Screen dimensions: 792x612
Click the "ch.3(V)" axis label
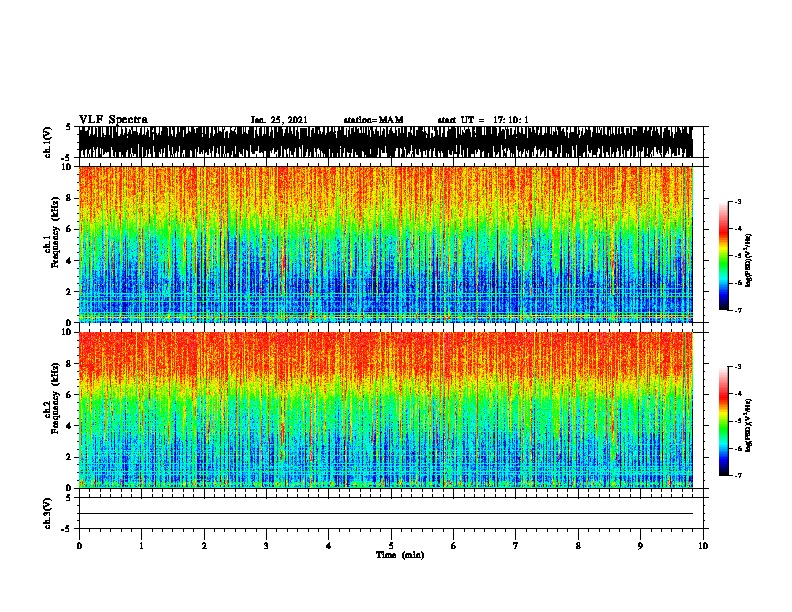(x=48, y=514)
